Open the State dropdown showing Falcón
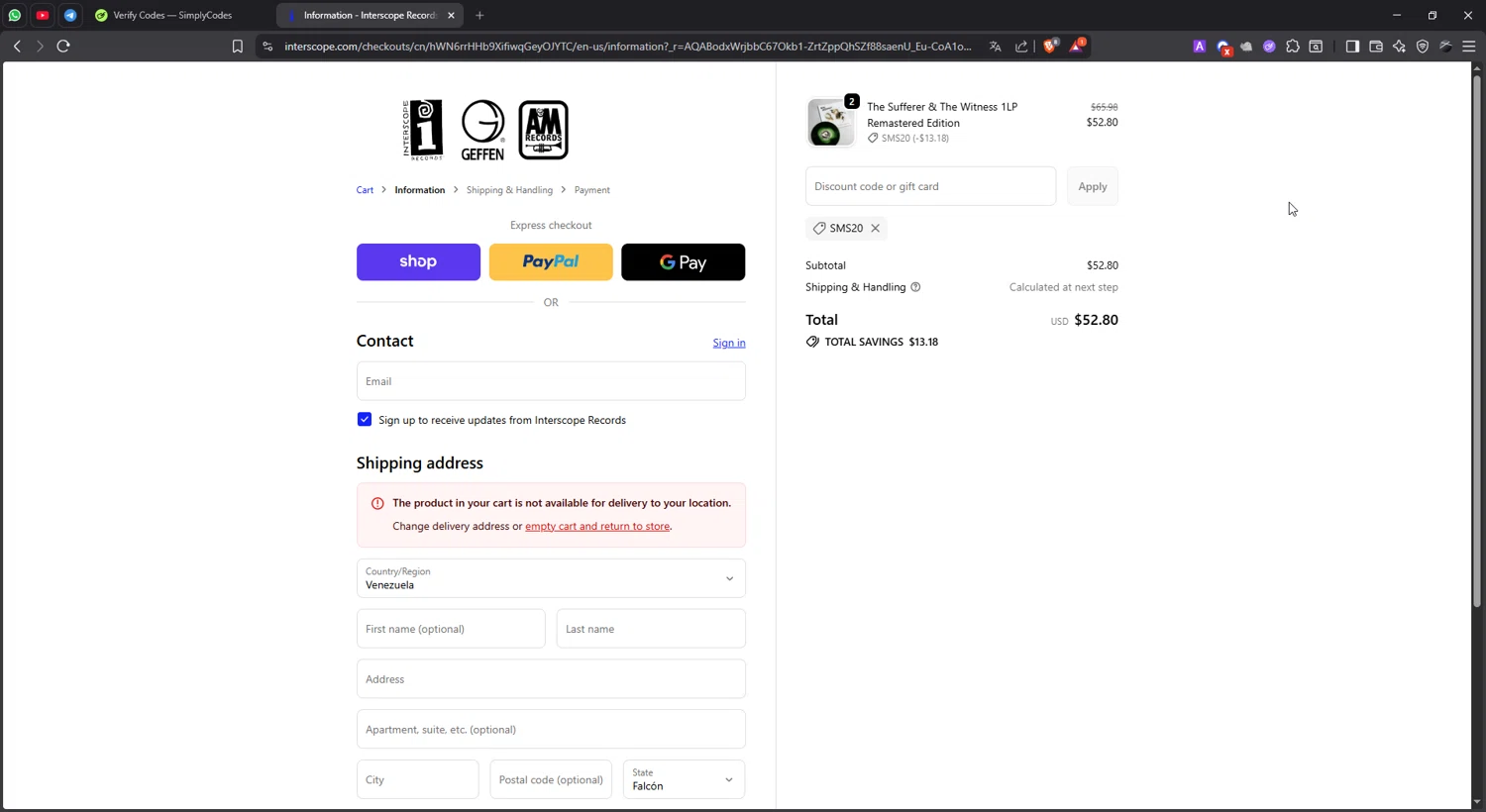This screenshot has width=1486, height=812. 684,779
